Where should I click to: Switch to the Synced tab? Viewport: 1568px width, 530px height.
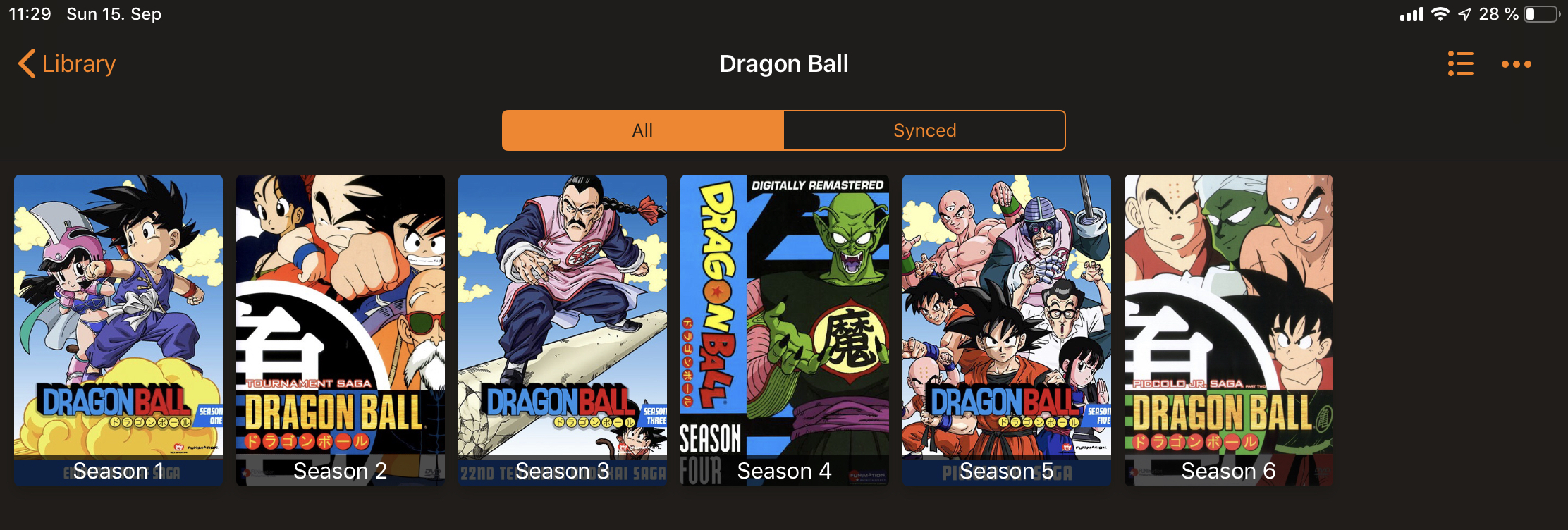click(x=924, y=130)
